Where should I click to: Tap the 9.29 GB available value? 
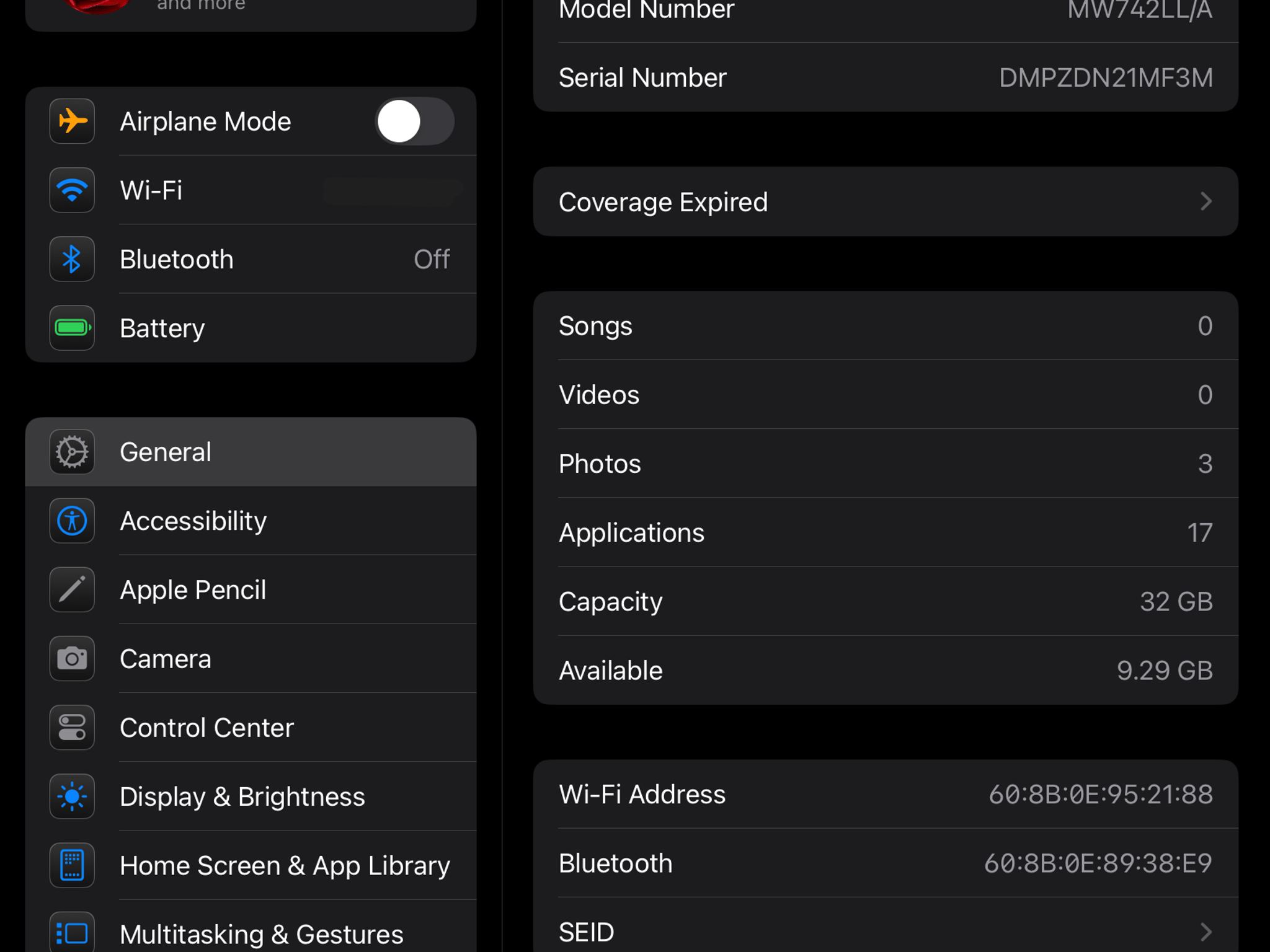1165,671
